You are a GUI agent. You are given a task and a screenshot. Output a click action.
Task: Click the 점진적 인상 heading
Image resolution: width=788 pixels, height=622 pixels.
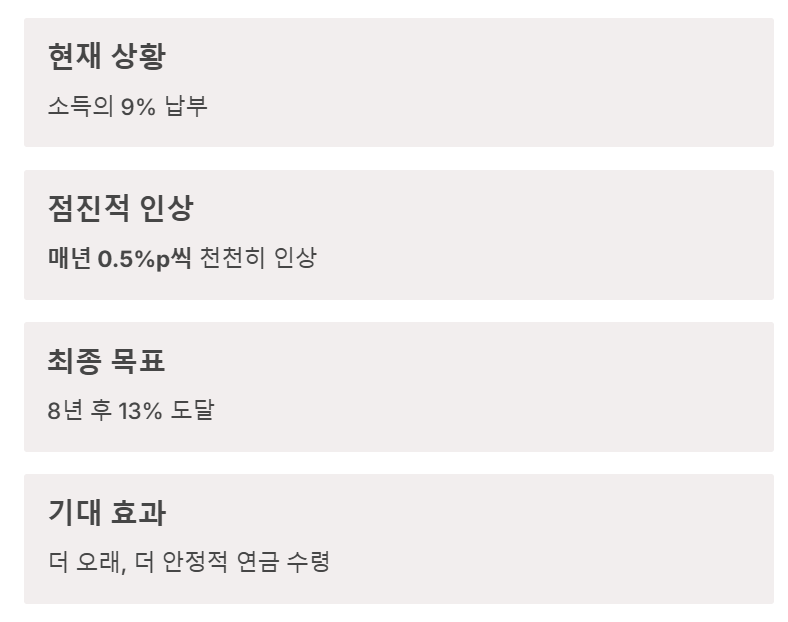click(x=121, y=208)
